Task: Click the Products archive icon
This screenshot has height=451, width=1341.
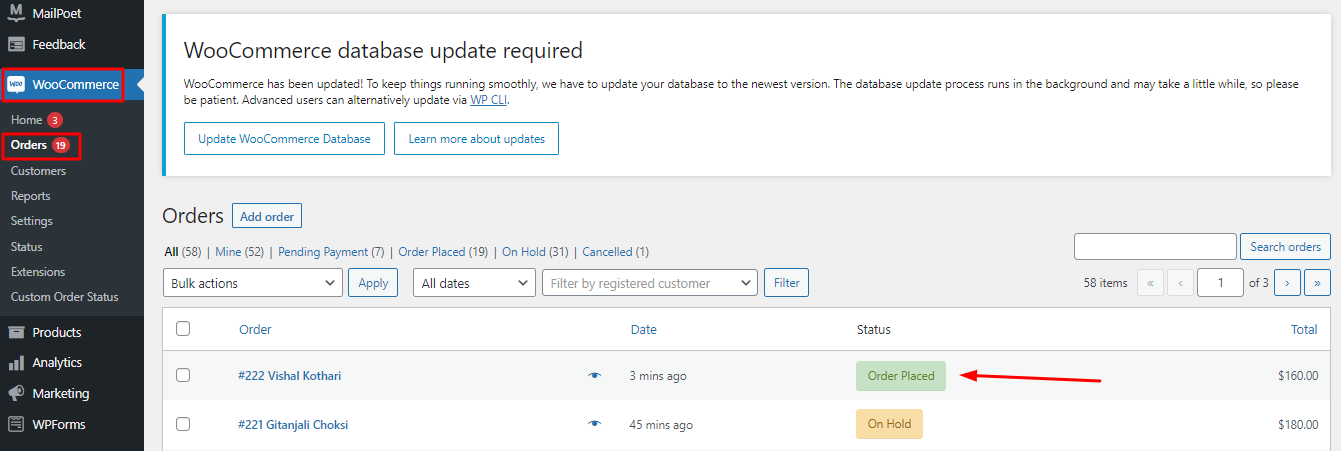Action: 16,332
